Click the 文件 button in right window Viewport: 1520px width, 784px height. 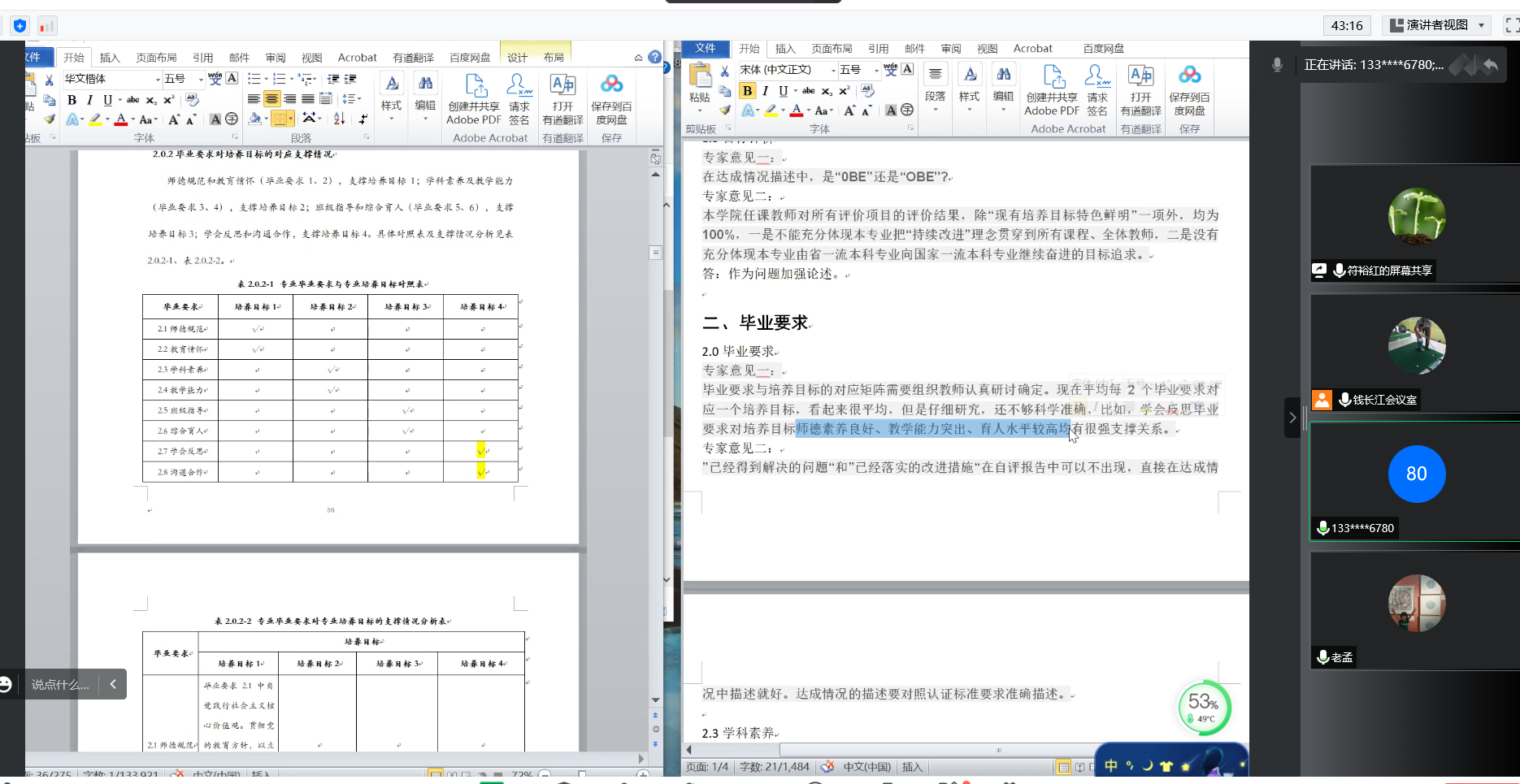pos(705,49)
